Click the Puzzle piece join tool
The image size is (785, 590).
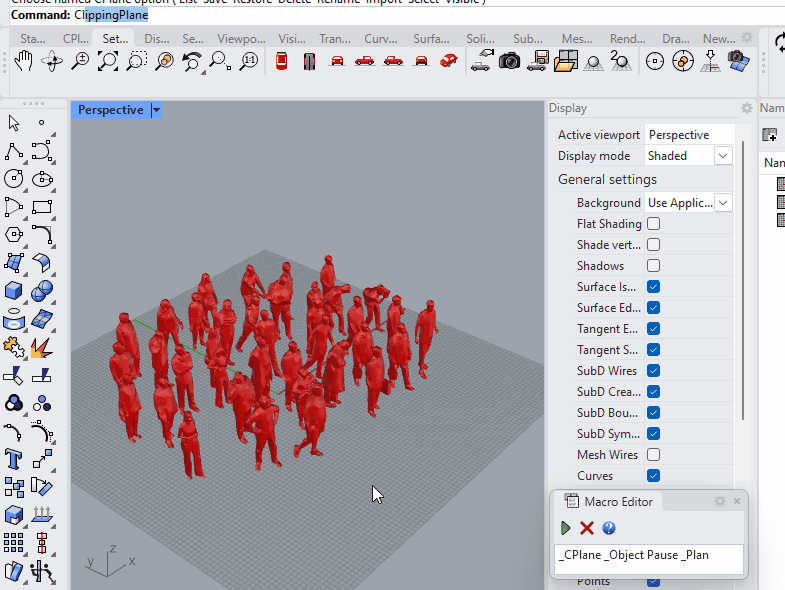(x=14, y=347)
